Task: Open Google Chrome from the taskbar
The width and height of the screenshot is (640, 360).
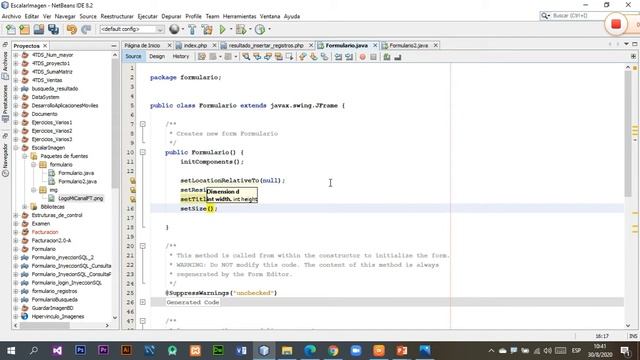Action: click(x=333, y=350)
